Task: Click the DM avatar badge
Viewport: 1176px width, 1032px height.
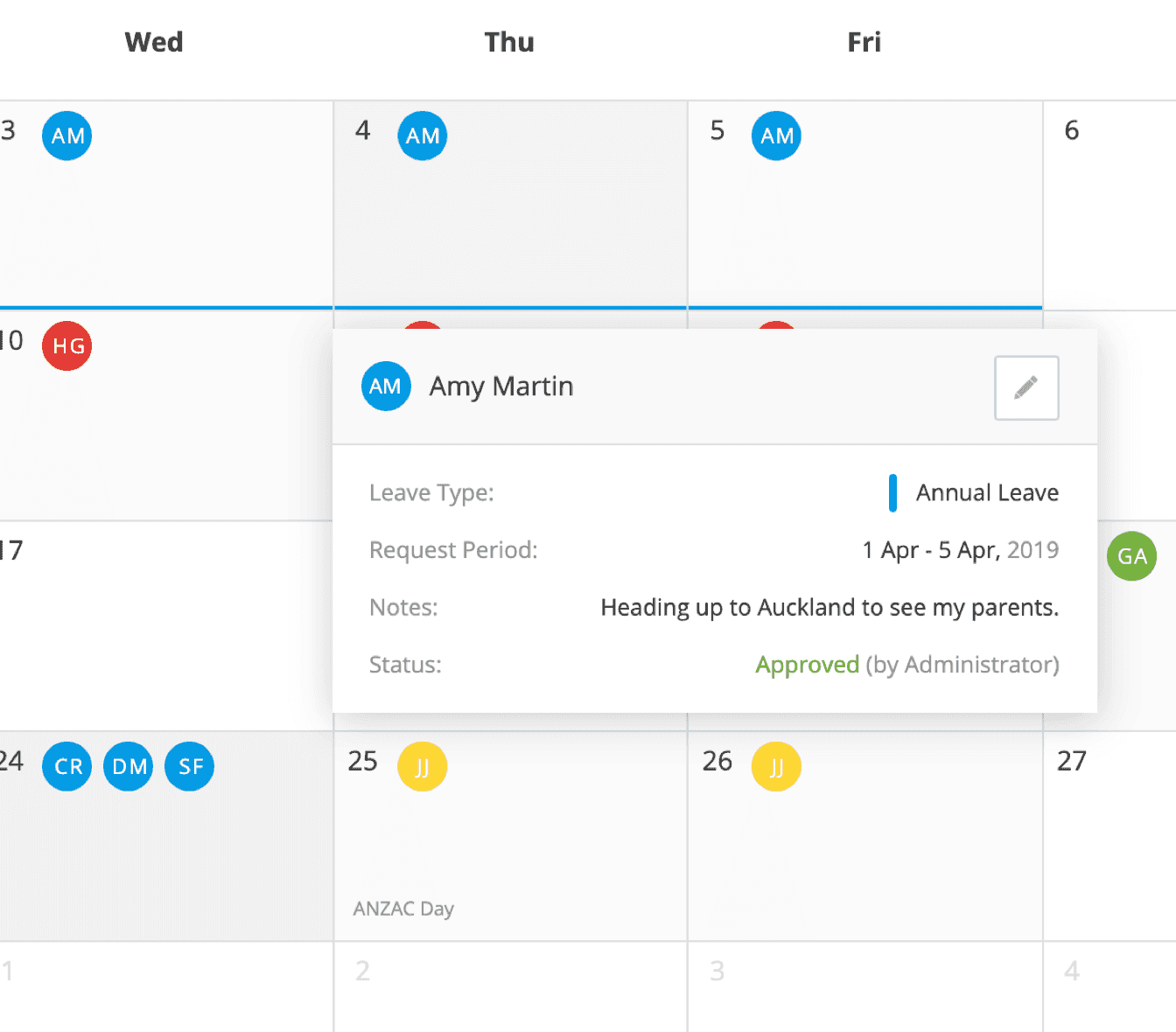Action: tap(128, 766)
